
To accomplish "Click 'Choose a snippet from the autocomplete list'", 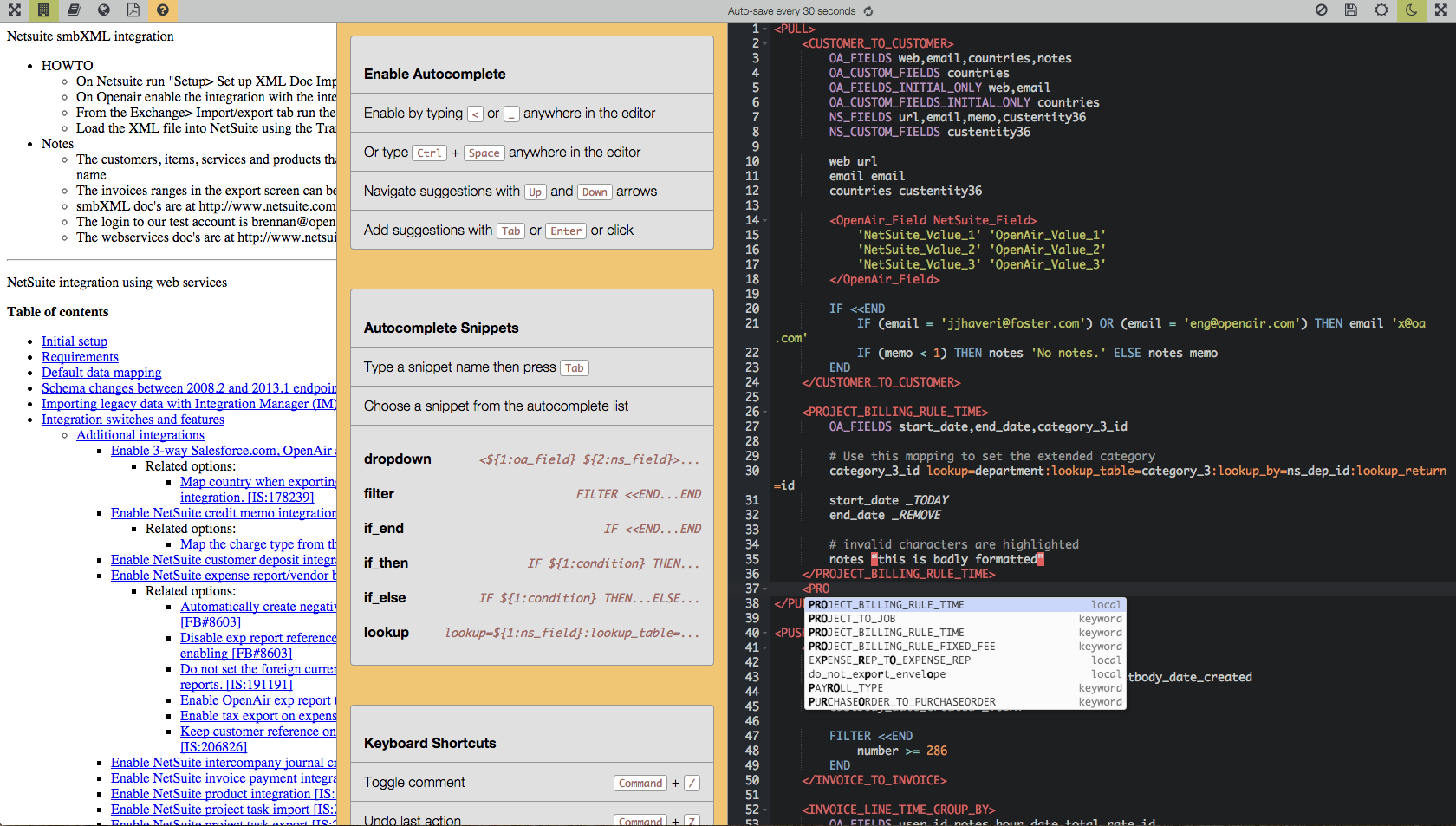I will 496,406.
